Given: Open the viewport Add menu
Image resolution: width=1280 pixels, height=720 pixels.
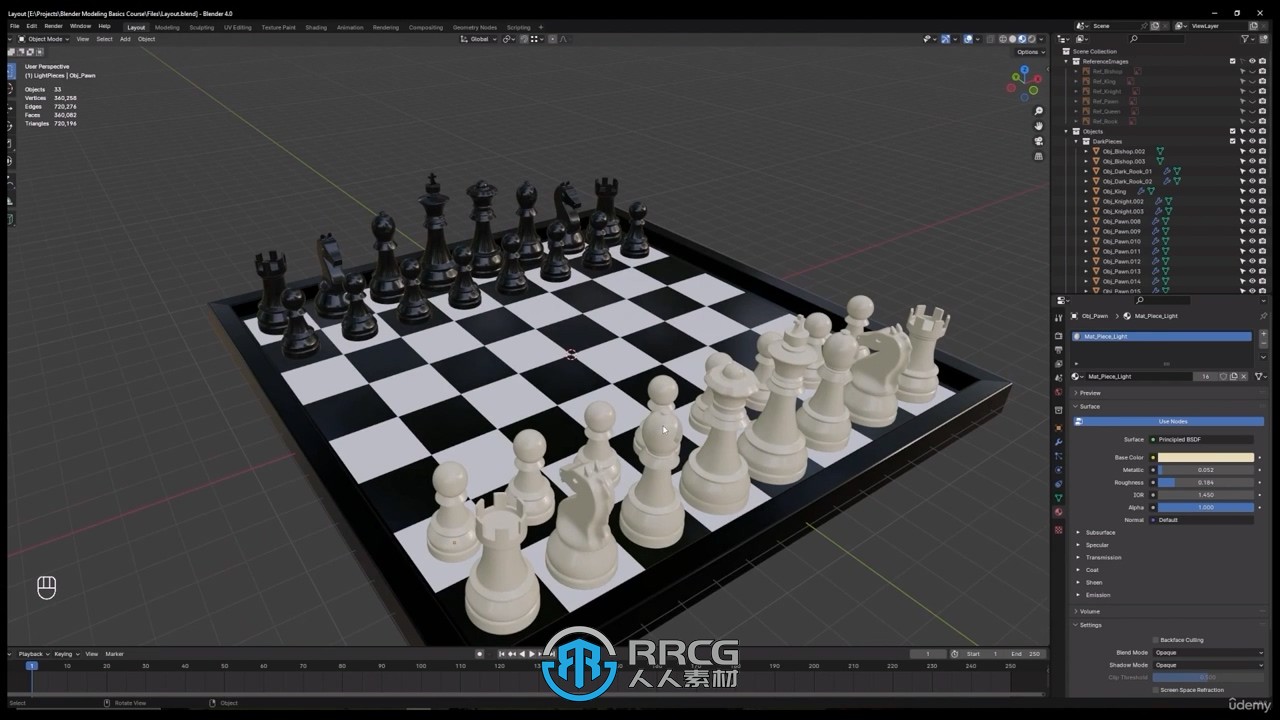Looking at the screenshot, I should coord(125,39).
